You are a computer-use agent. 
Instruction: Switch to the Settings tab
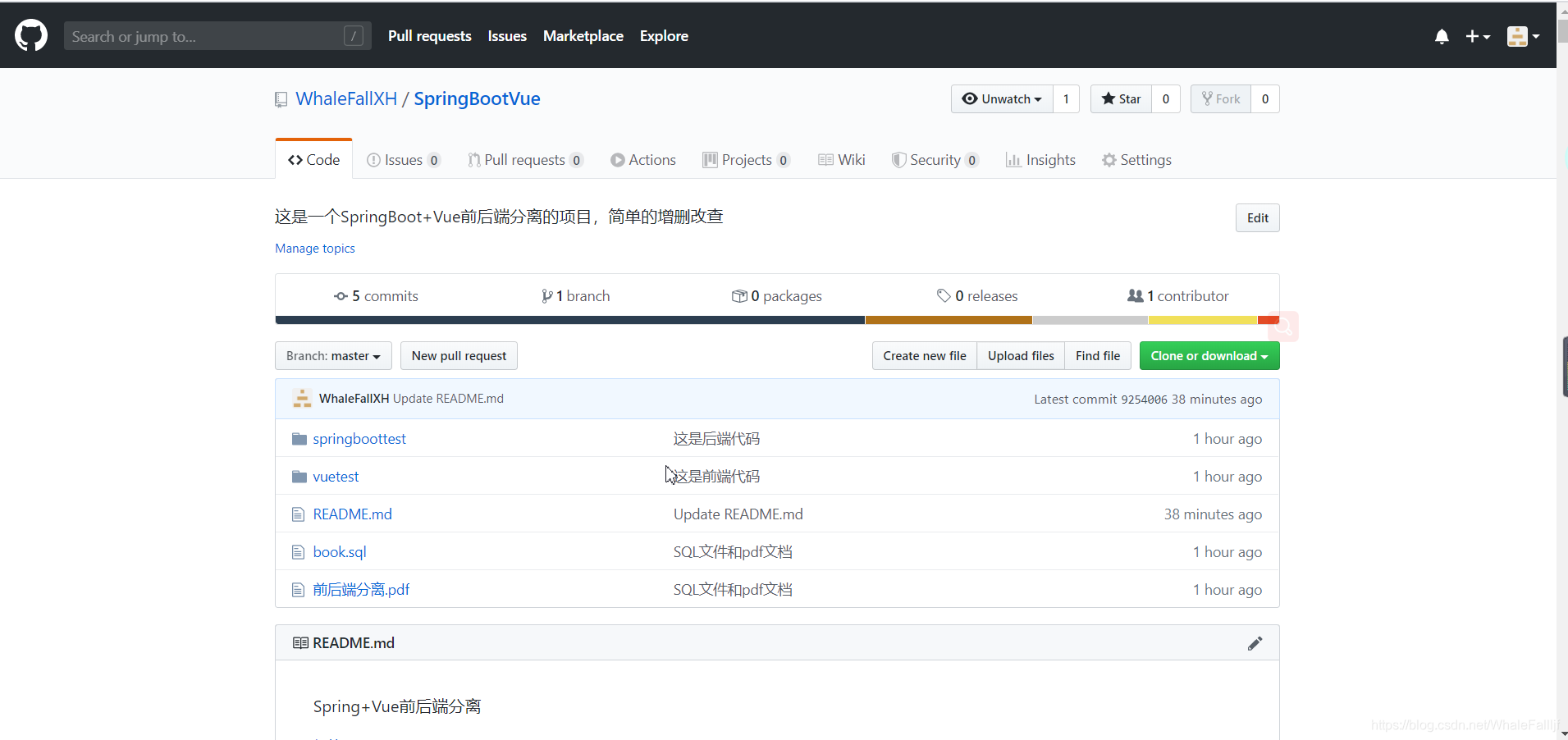(x=1136, y=160)
